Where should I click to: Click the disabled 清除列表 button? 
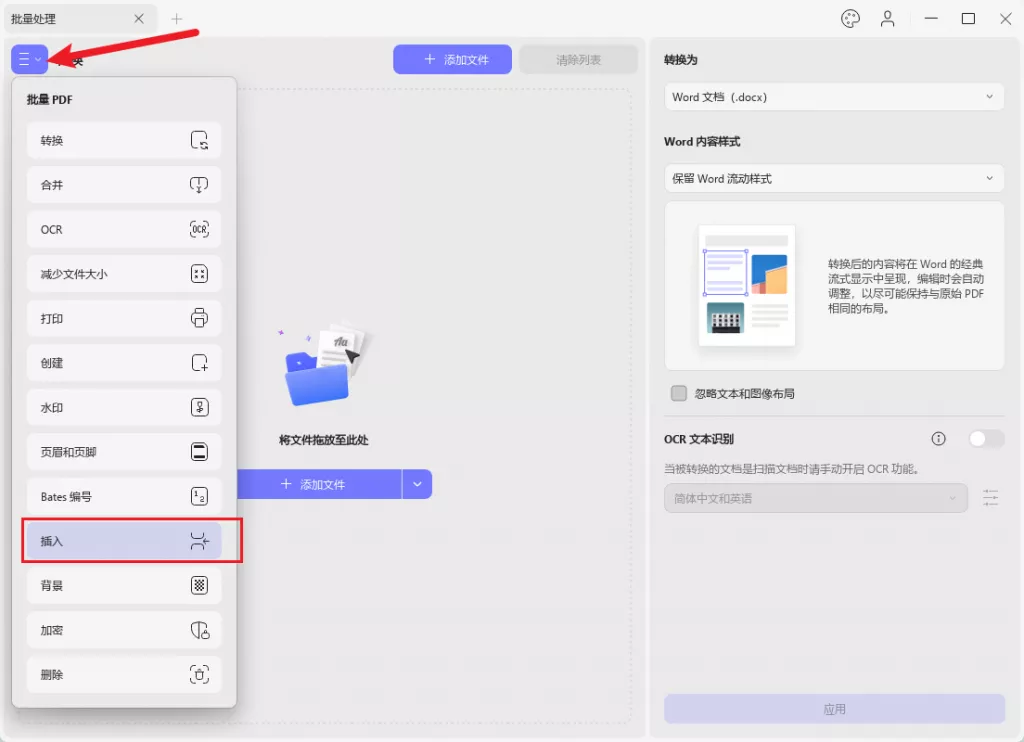pos(579,59)
